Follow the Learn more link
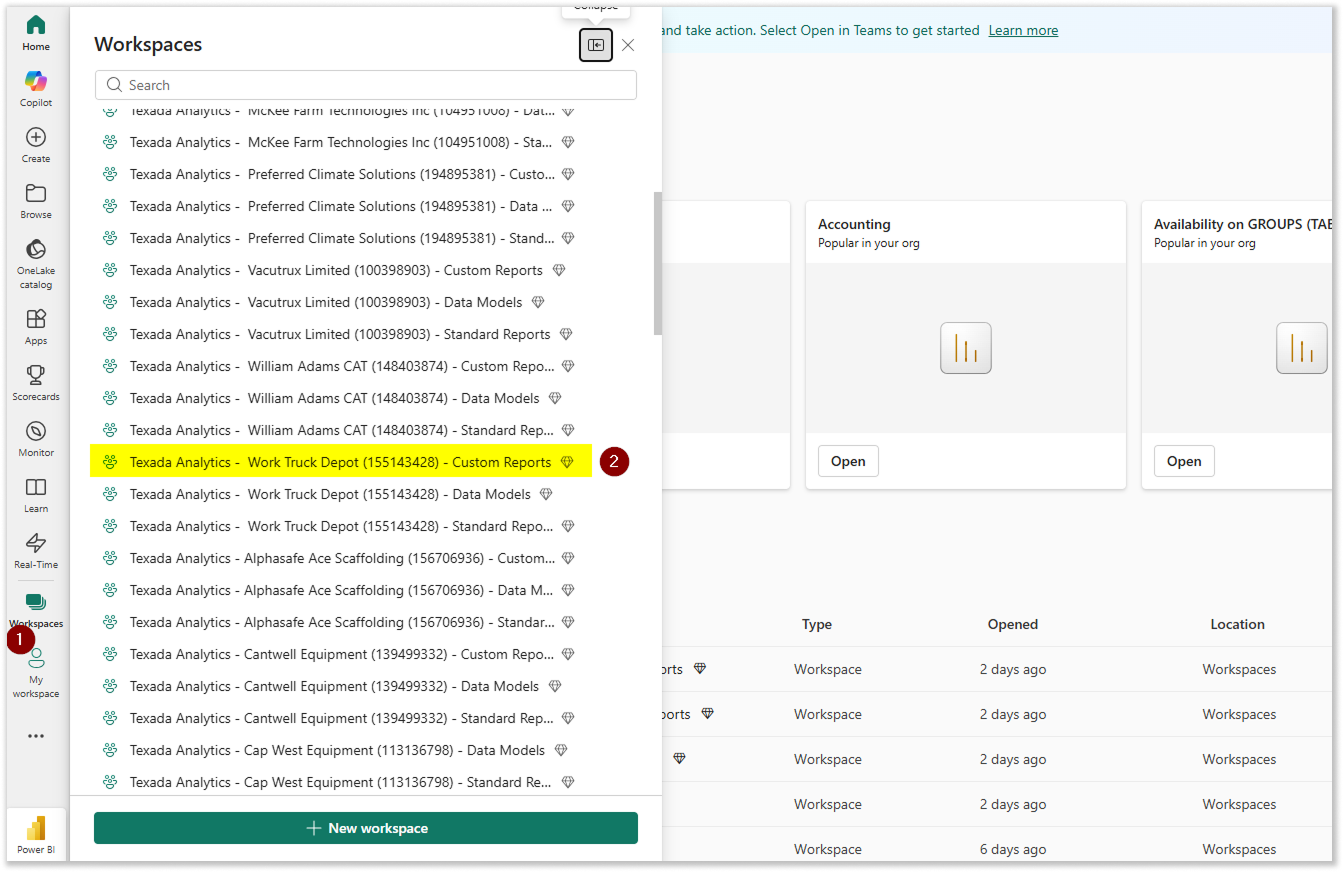 [1023, 31]
